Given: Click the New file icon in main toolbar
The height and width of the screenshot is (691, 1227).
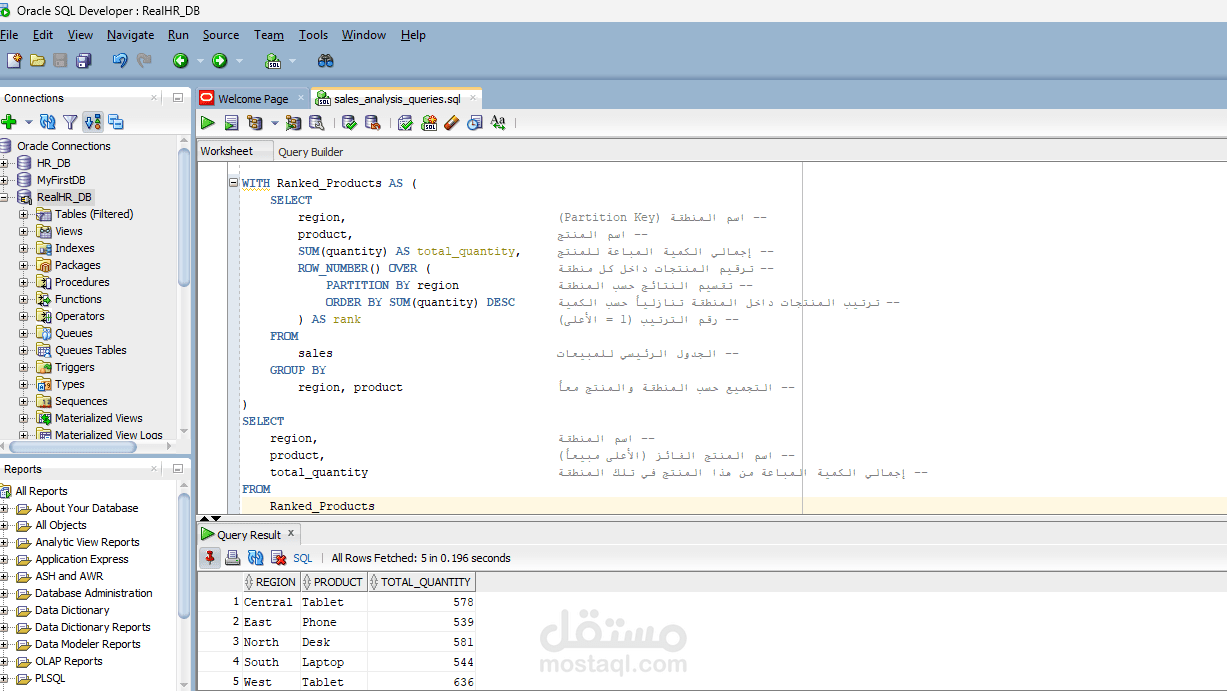Looking at the screenshot, I should pos(14,61).
